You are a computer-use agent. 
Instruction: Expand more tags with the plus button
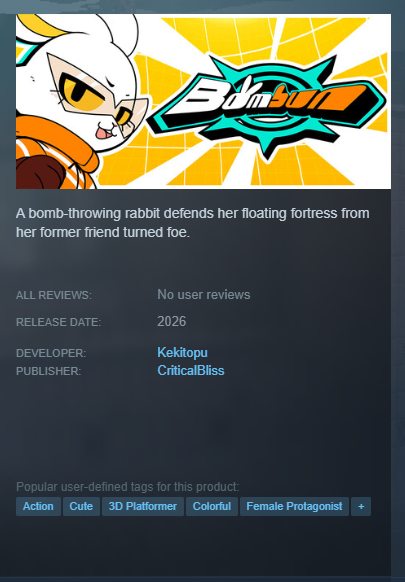pos(361,506)
